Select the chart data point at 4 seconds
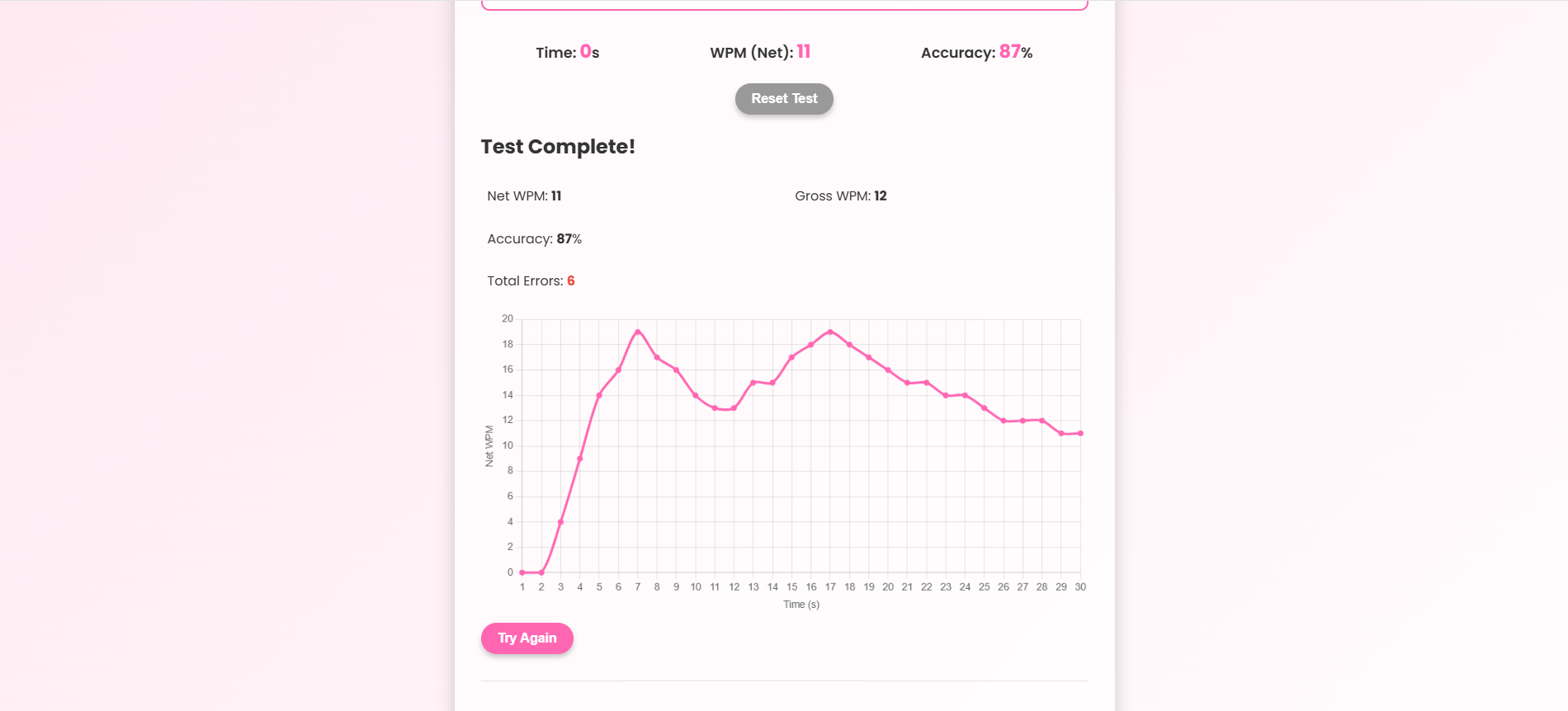 [580, 459]
